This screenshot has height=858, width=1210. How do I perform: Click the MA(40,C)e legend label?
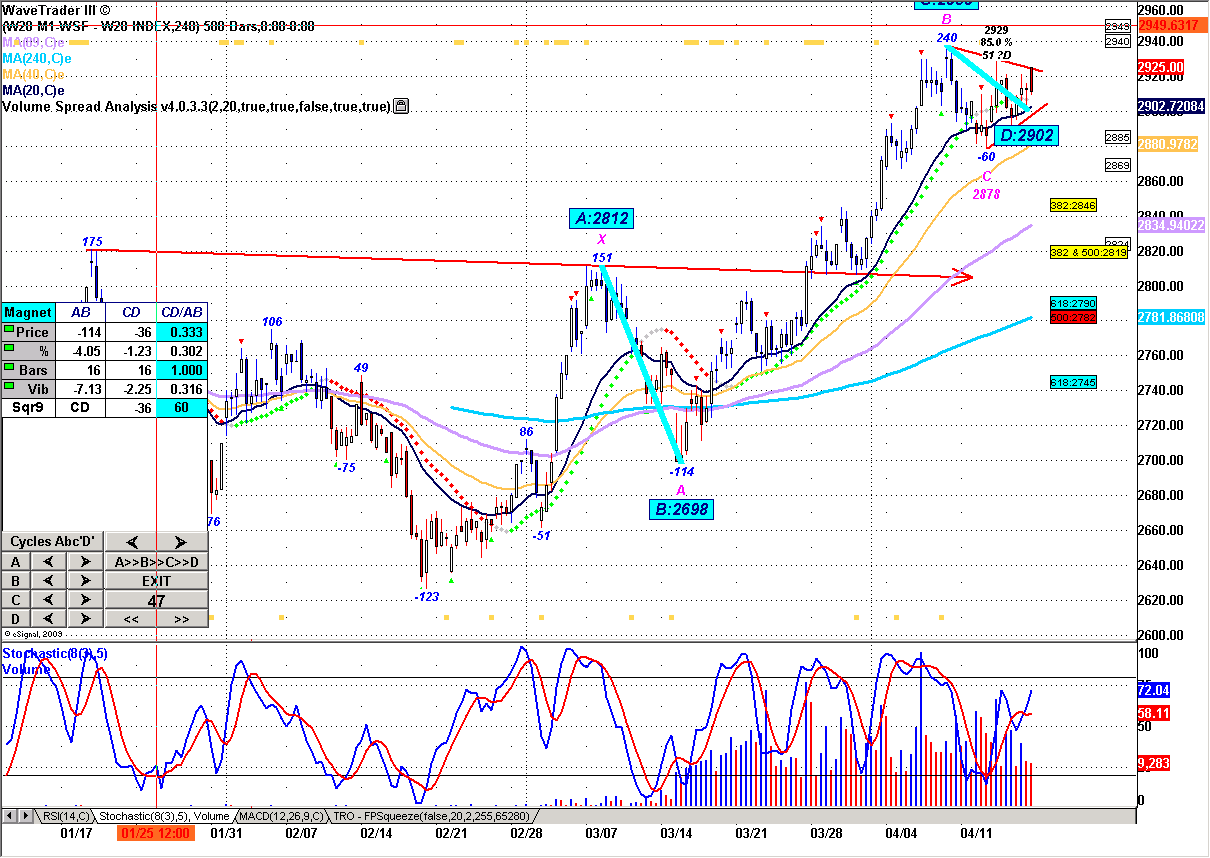point(33,75)
